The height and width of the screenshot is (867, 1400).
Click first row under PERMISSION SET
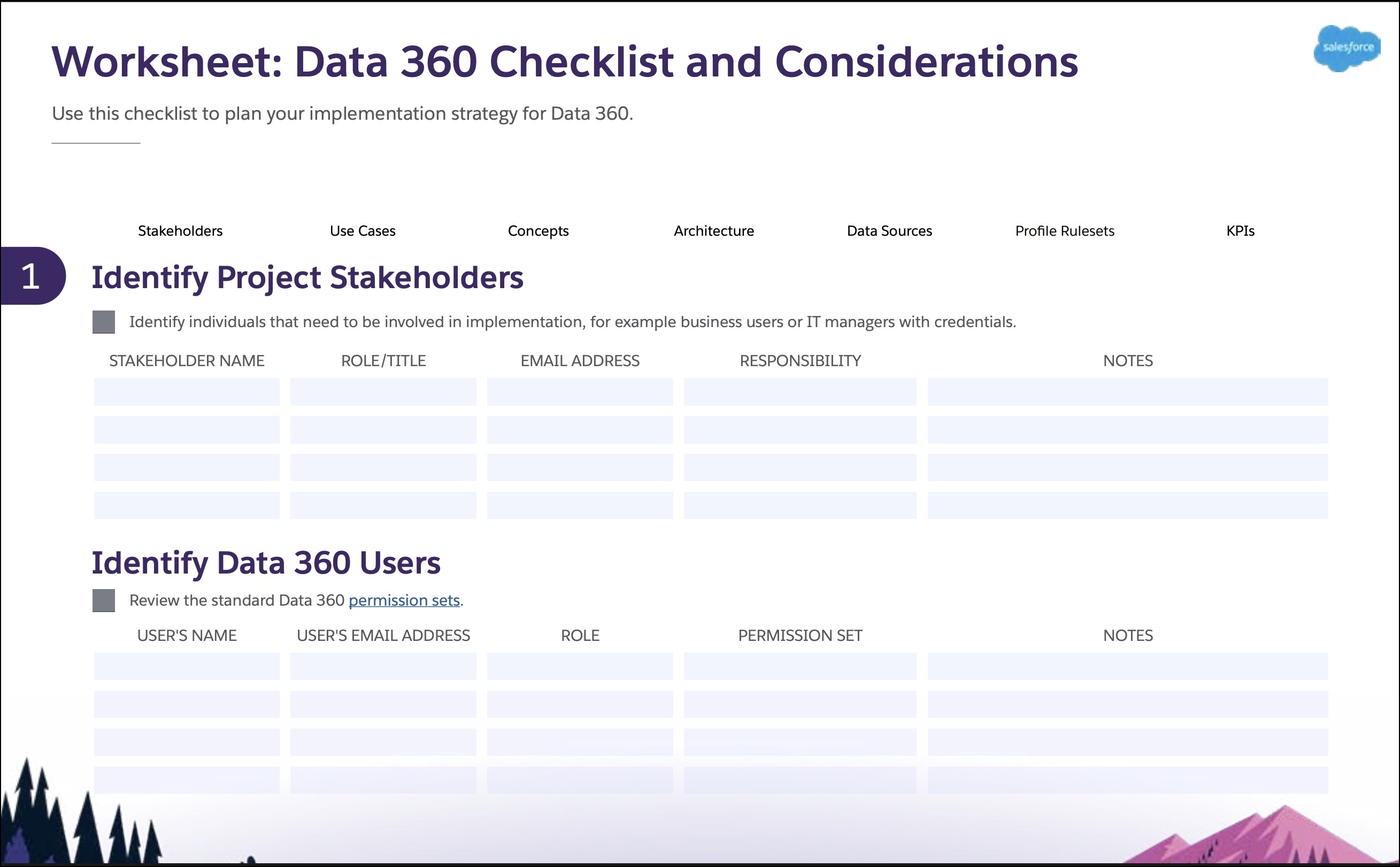click(800, 667)
